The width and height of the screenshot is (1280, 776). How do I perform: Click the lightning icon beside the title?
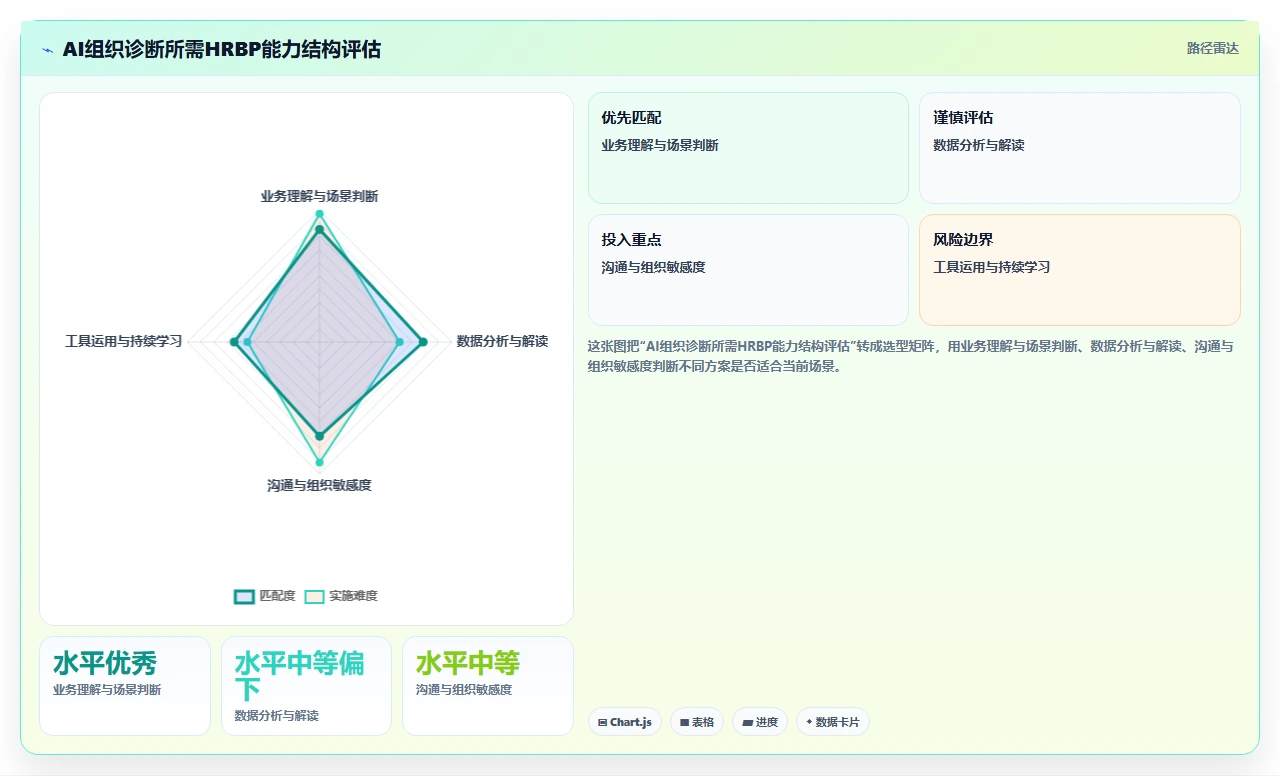point(48,50)
